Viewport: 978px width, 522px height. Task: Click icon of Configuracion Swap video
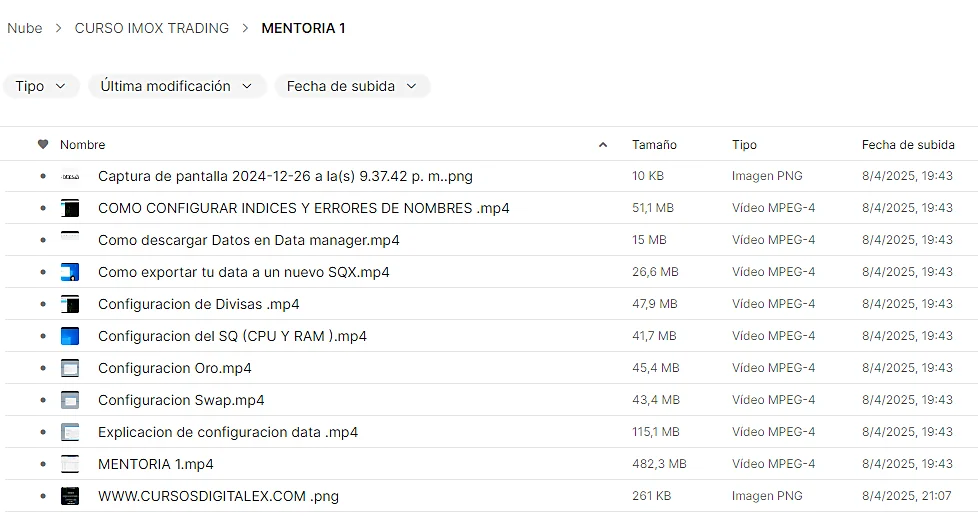(x=70, y=400)
